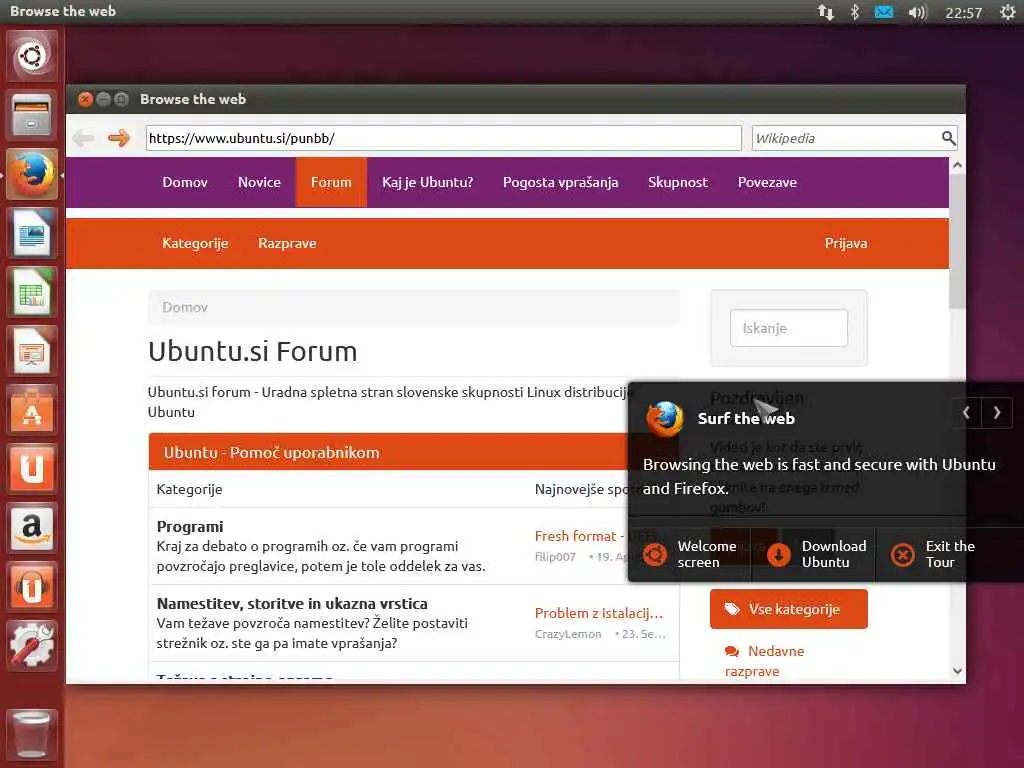Open the Problem z istalacij... topic
The height and width of the screenshot is (768, 1024).
(599, 613)
